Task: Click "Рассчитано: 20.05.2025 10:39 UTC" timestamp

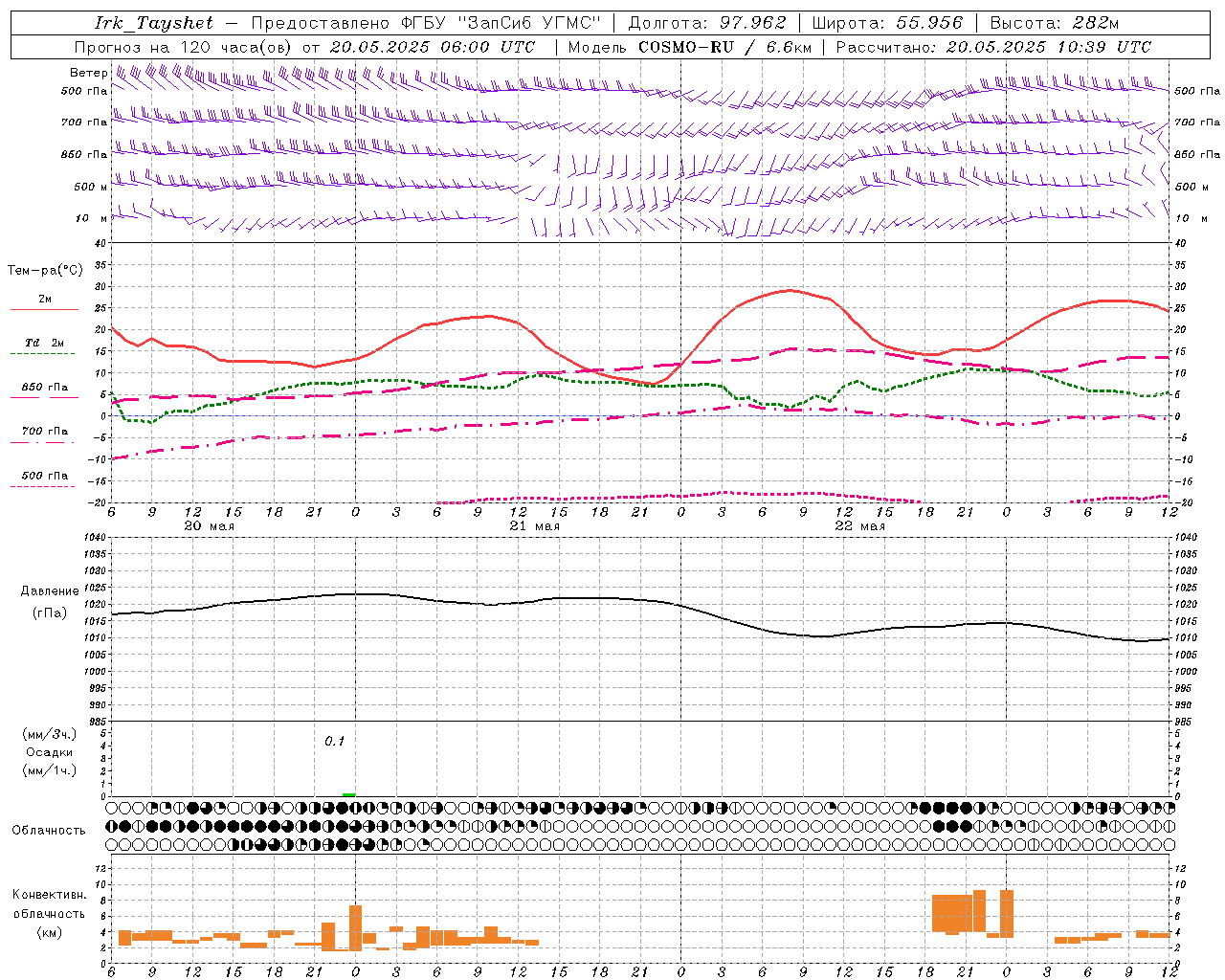Action: (993, 47)
